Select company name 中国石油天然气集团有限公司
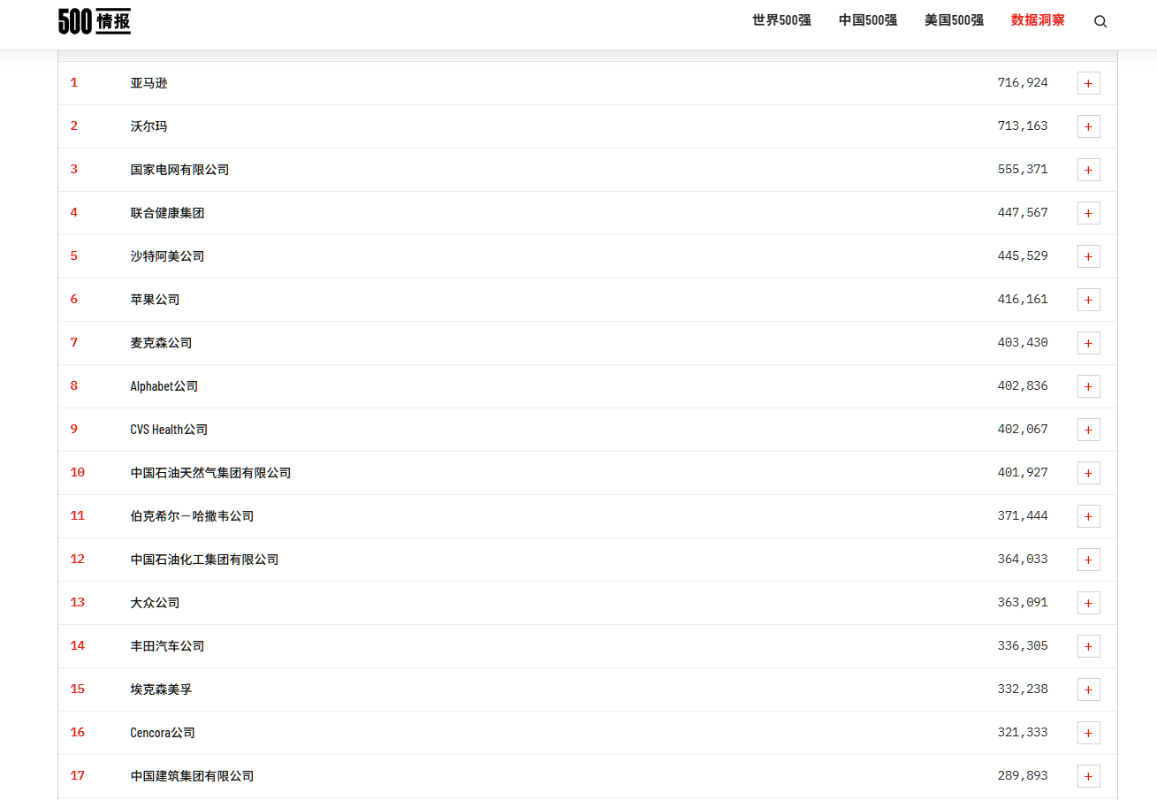The width and height of the screenshot is (1157, 800). (210, 473)
